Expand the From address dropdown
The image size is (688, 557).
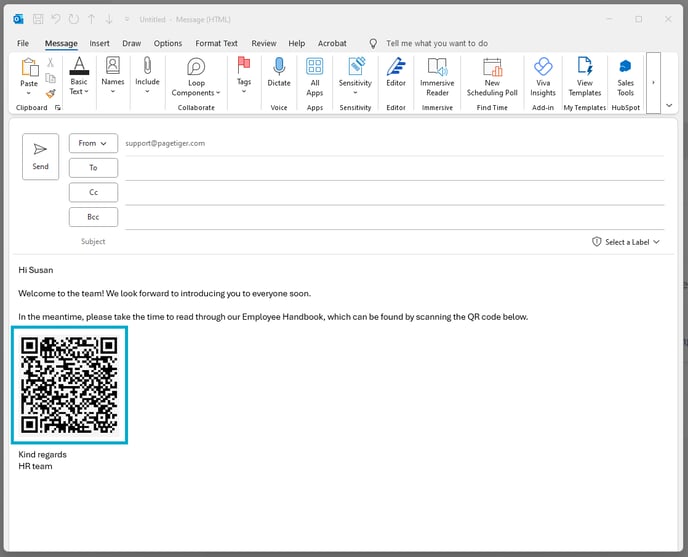pos(93,143)
